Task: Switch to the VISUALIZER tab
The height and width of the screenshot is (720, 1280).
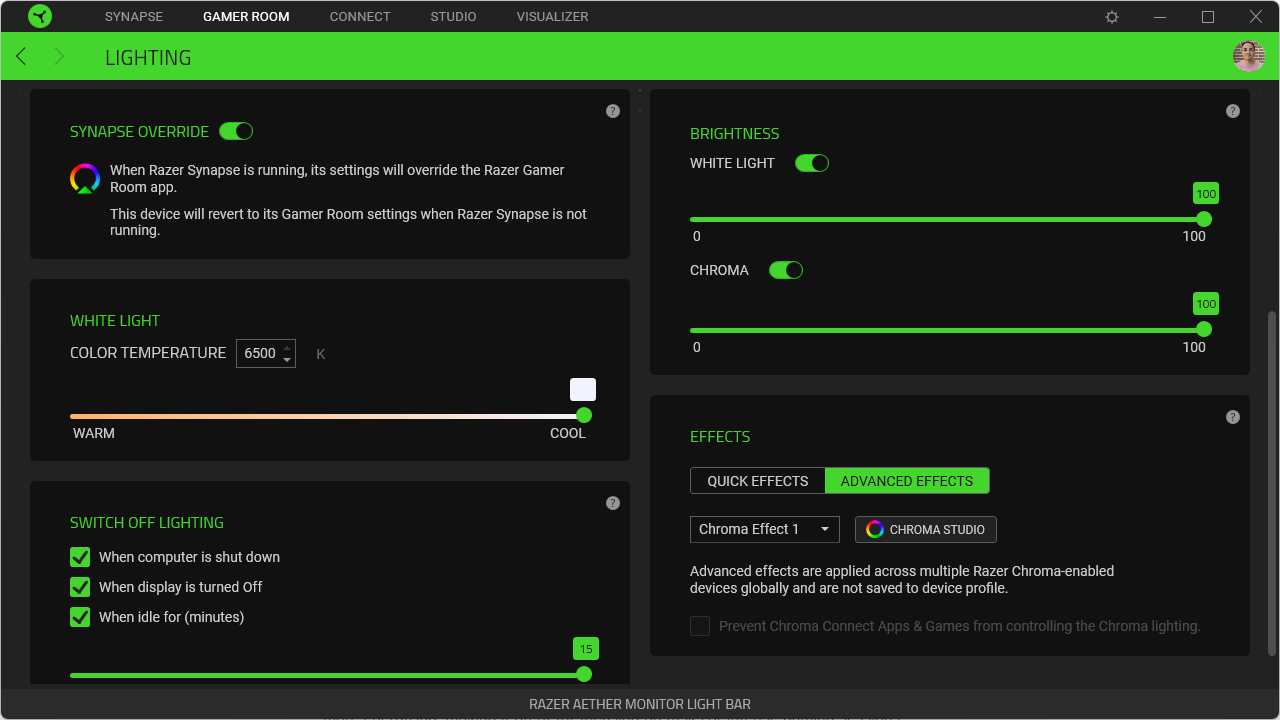Action: [552, 17]
